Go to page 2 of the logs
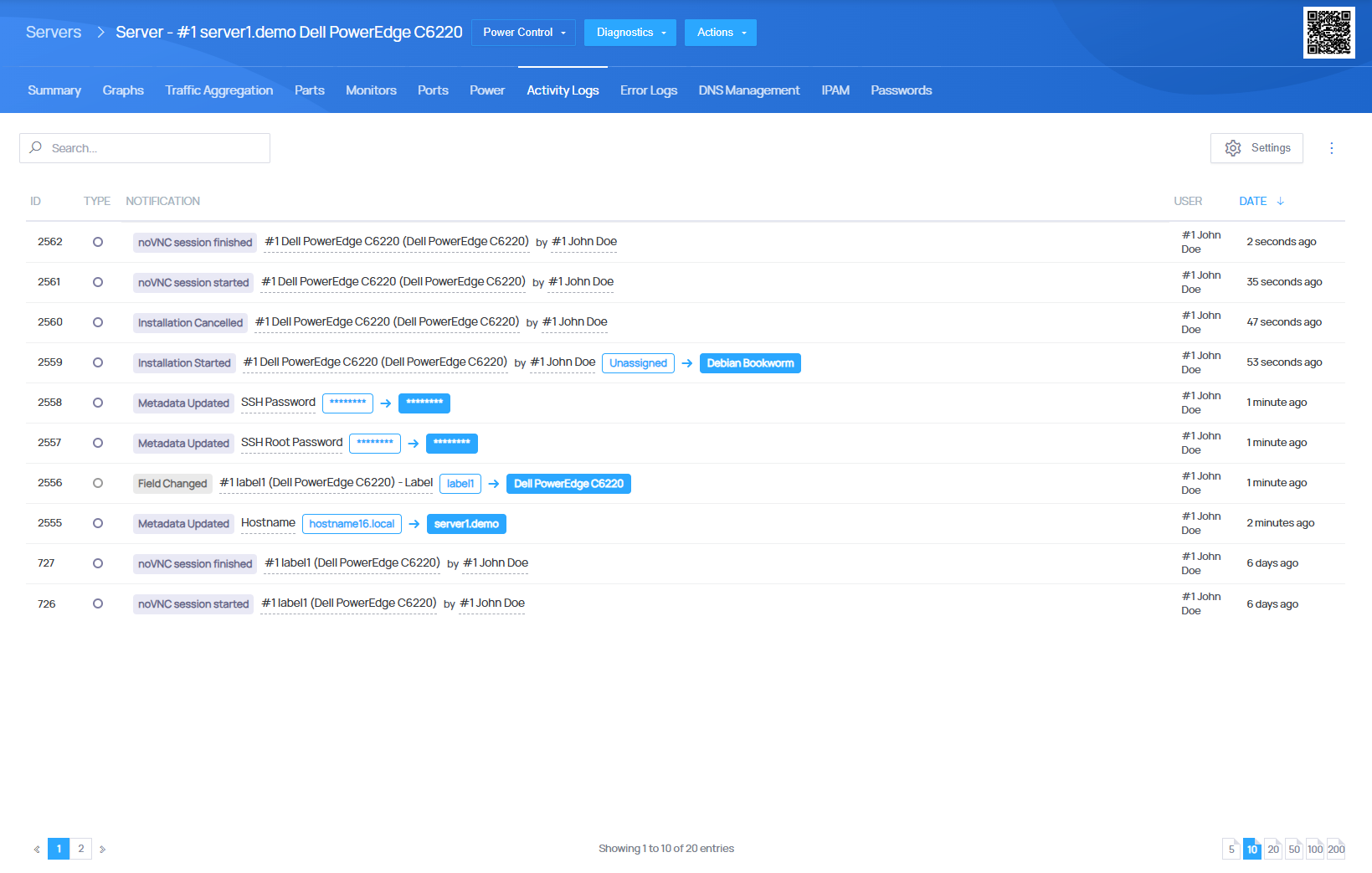The height and width of the screenshot is (873, 1372). coord(81,849)
